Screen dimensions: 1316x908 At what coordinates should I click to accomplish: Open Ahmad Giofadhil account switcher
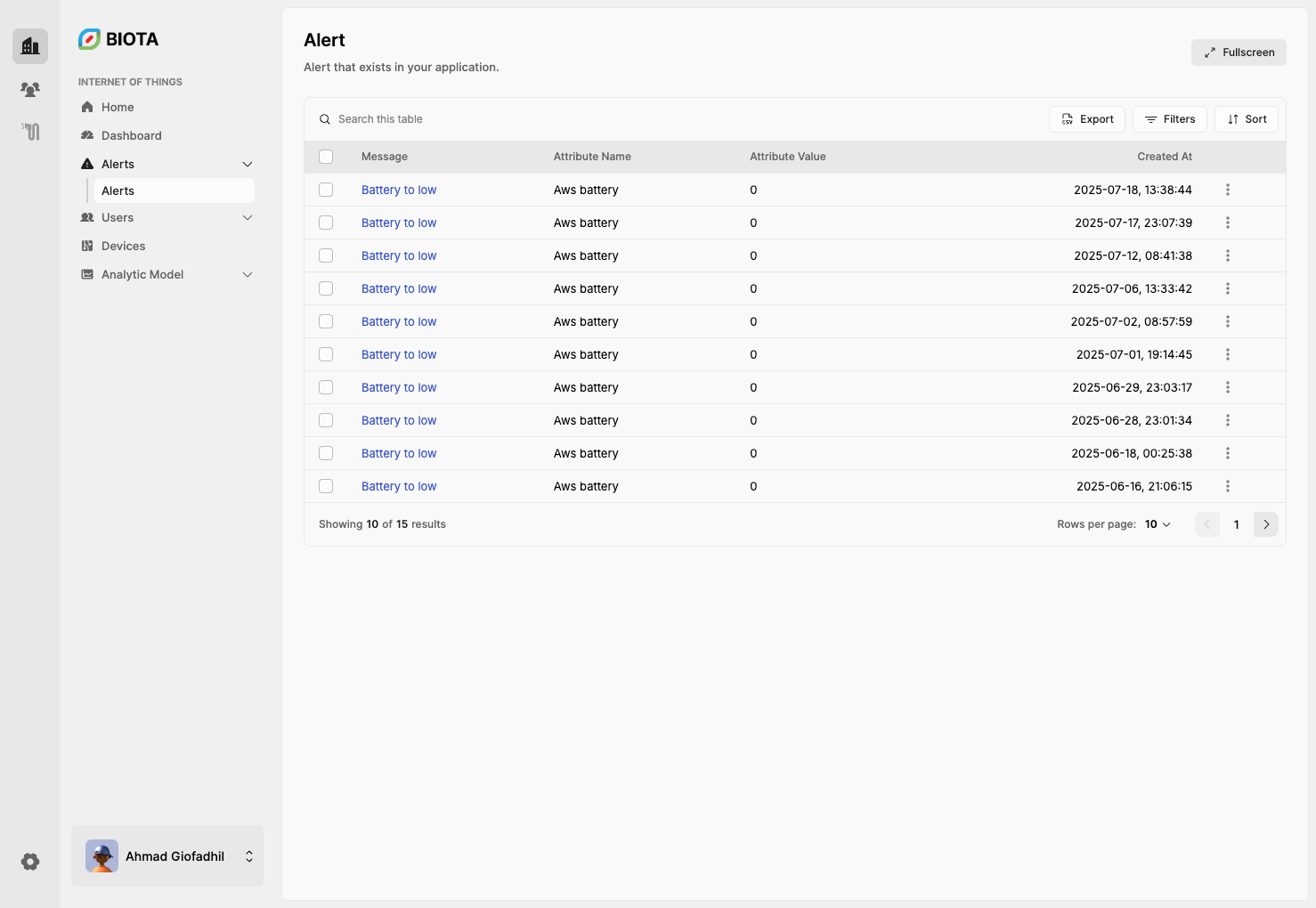[x=167, y=856]
